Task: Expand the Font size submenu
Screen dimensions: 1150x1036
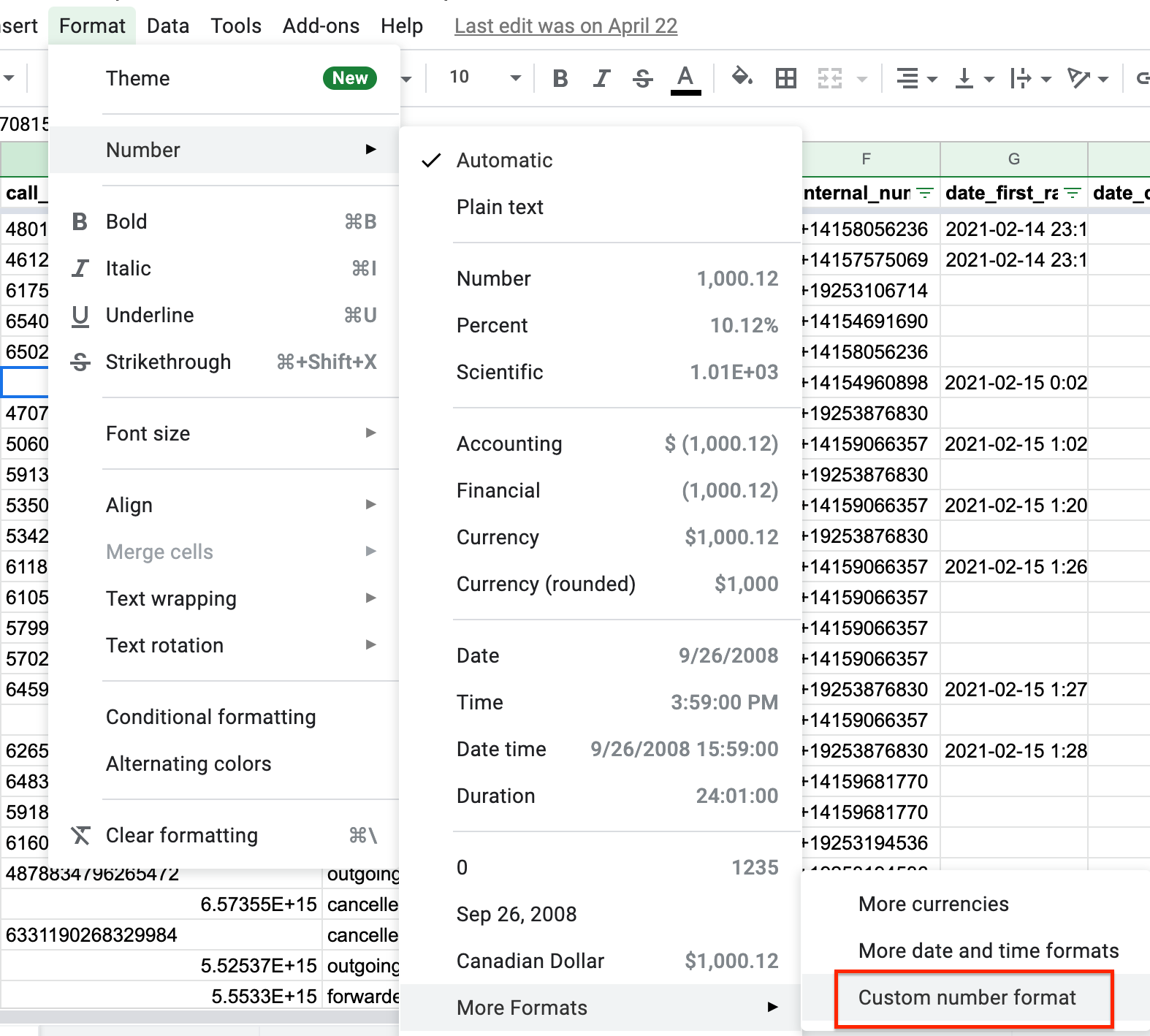Action: coord(224,433)
